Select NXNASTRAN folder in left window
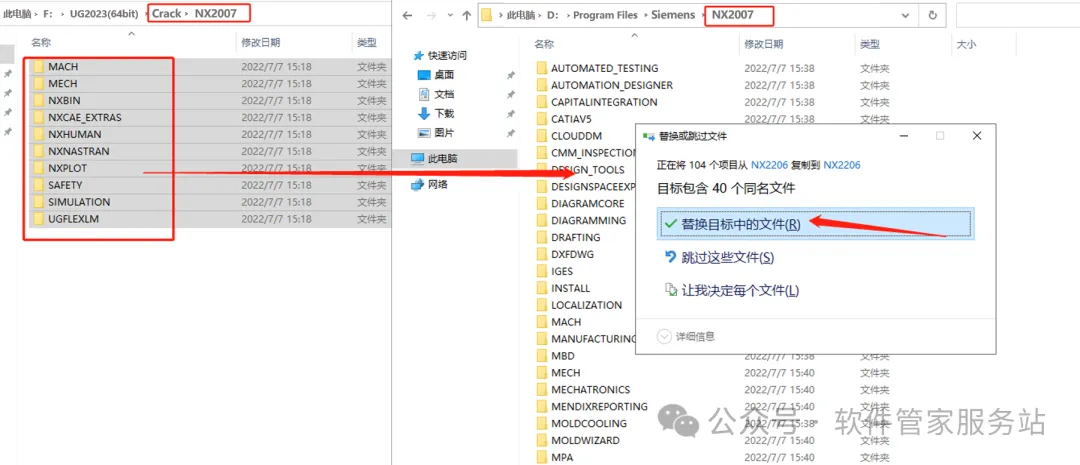Image resolution: width=1080 pixels, height=465 pixels. pos(79,151)
